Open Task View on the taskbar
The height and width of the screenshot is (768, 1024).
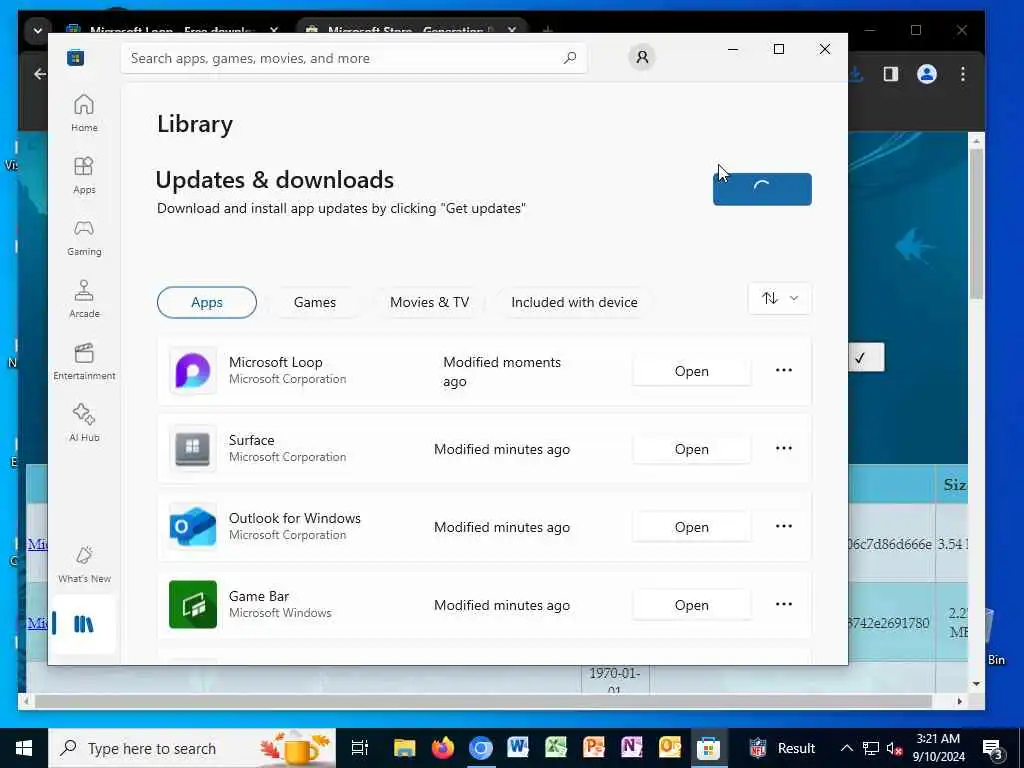tap(360, 748)
